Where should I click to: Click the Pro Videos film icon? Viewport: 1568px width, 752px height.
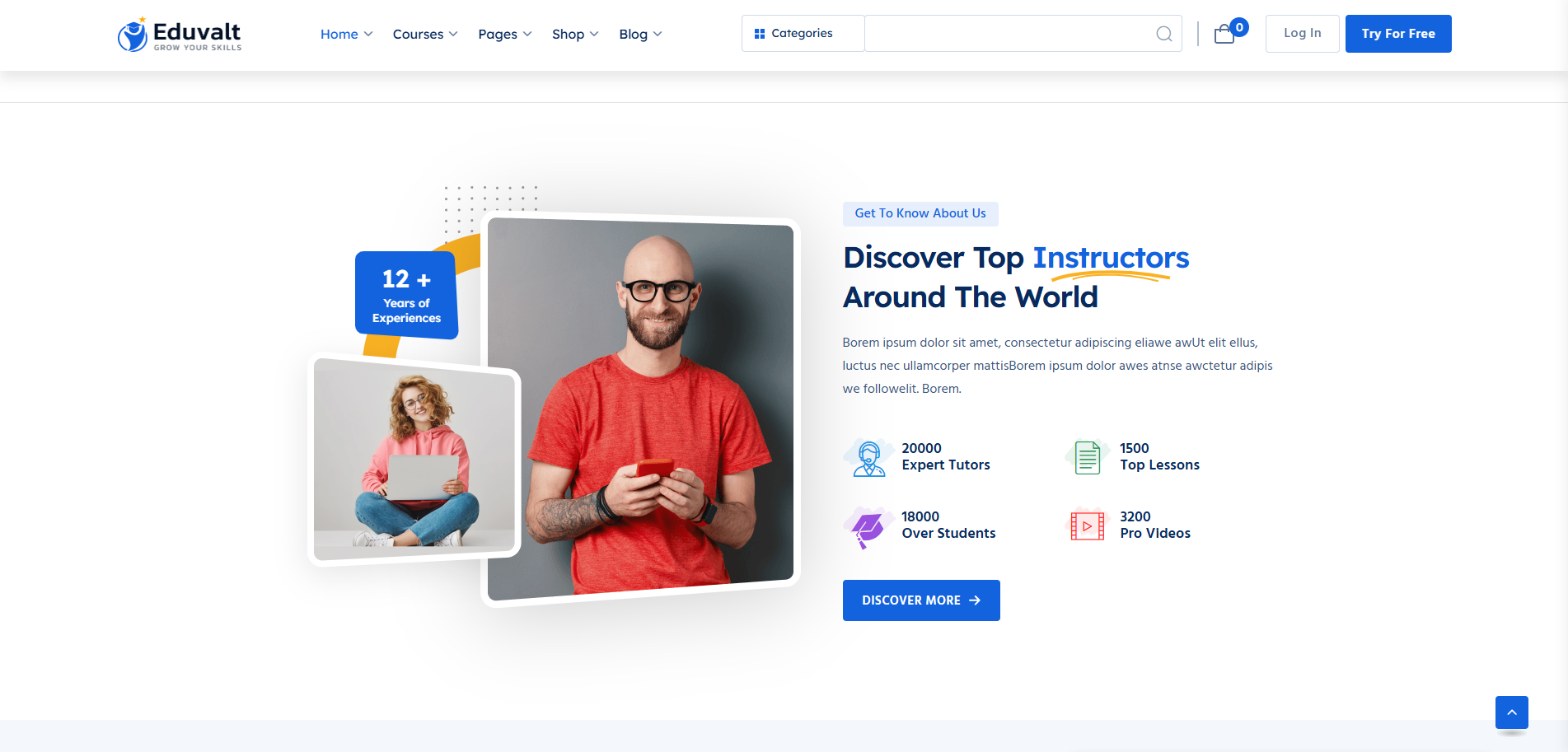(1088, 525)
